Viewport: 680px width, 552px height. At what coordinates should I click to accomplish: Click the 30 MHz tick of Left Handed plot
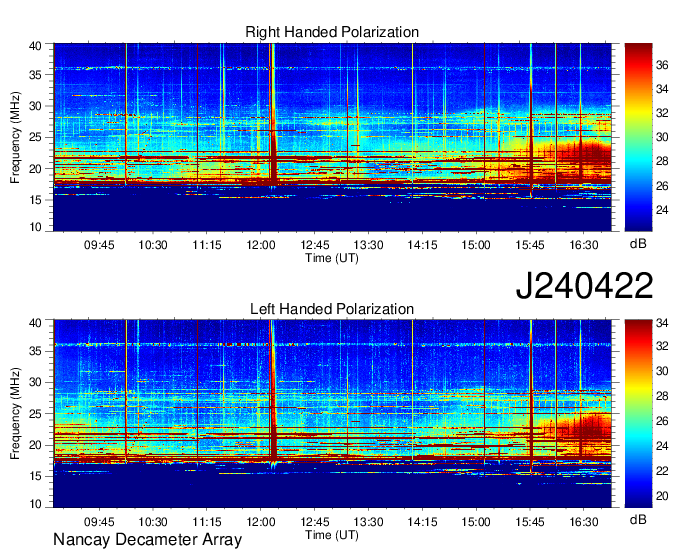36,382
